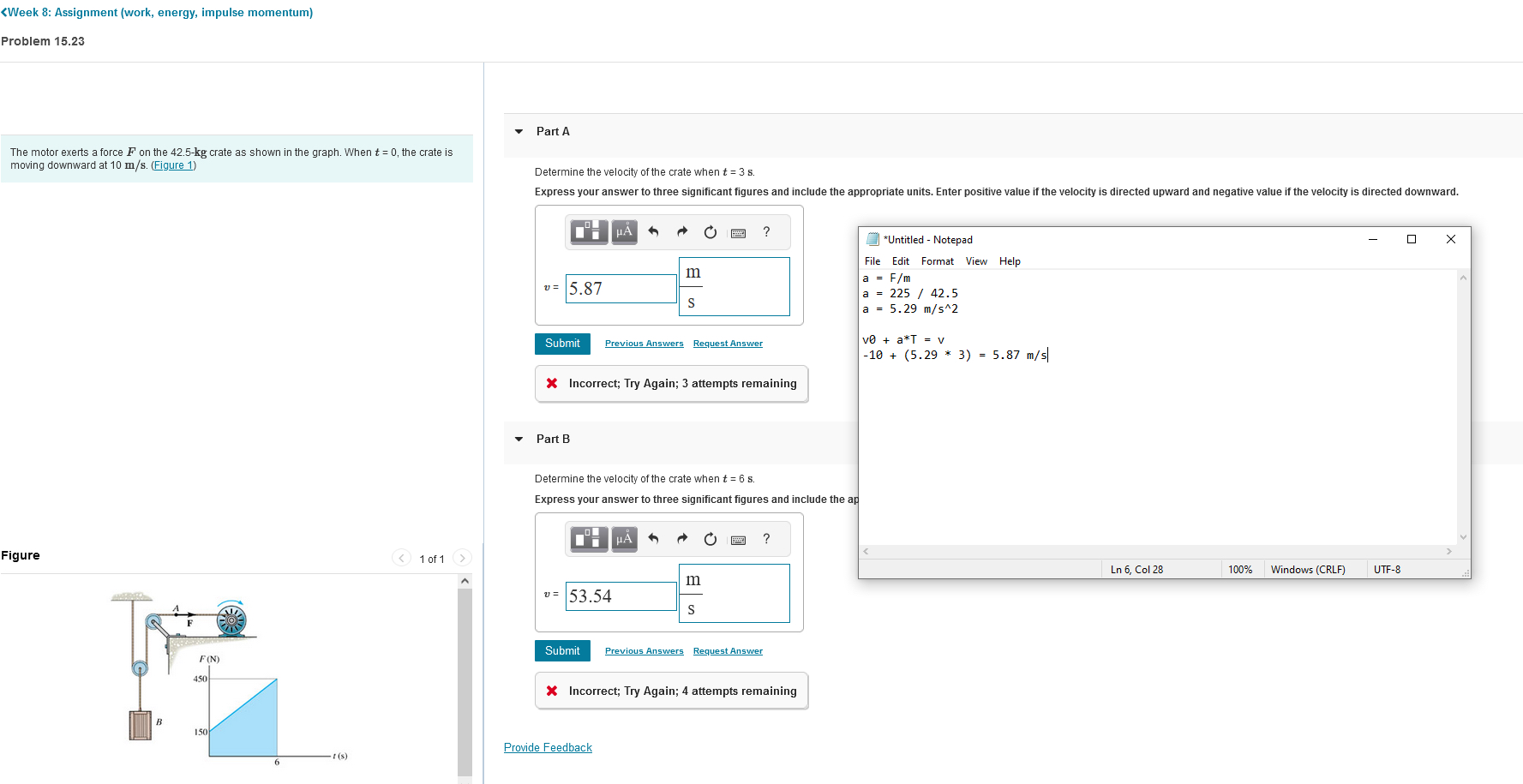The width and height of the screenshot is (1523, 784).
Task: Collapse the Part B section
Action: tap(519, 440)
